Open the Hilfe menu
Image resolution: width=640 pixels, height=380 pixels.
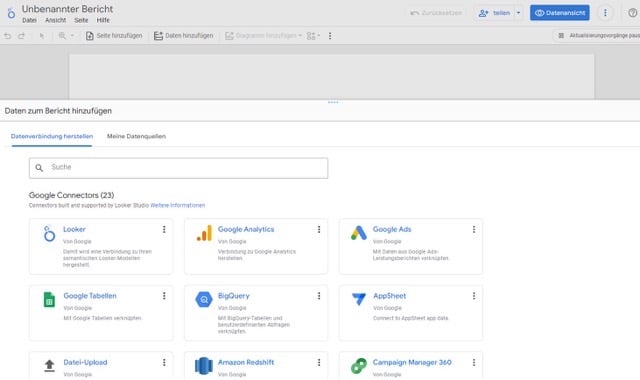click(x=103, y=20)
